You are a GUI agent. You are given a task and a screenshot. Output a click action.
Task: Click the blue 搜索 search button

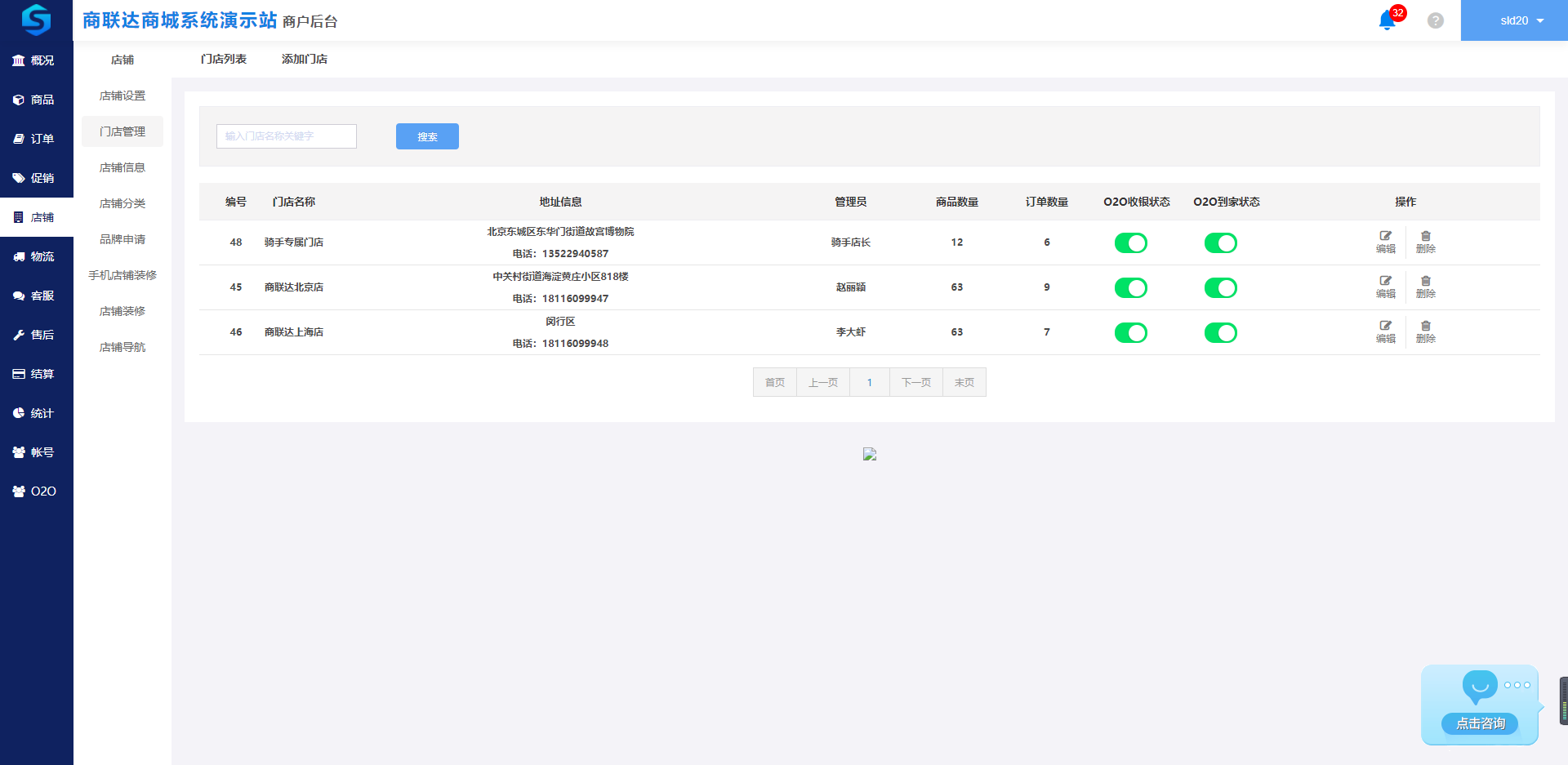pyautogui.click(x=427, y=136)
